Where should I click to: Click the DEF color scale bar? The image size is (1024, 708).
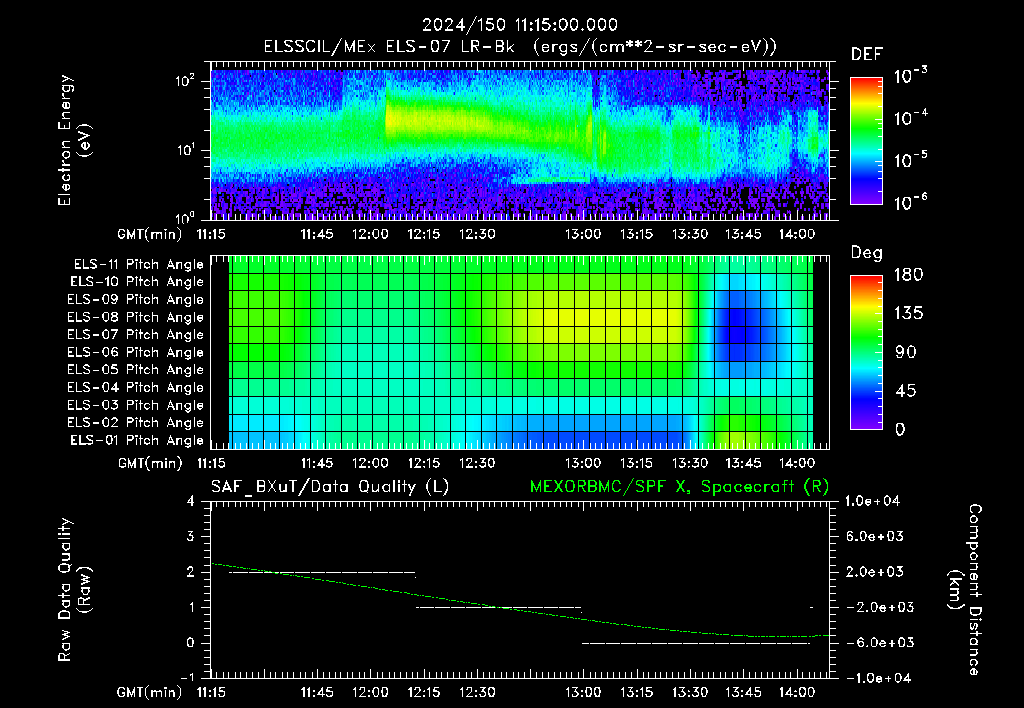coord(866,141)
